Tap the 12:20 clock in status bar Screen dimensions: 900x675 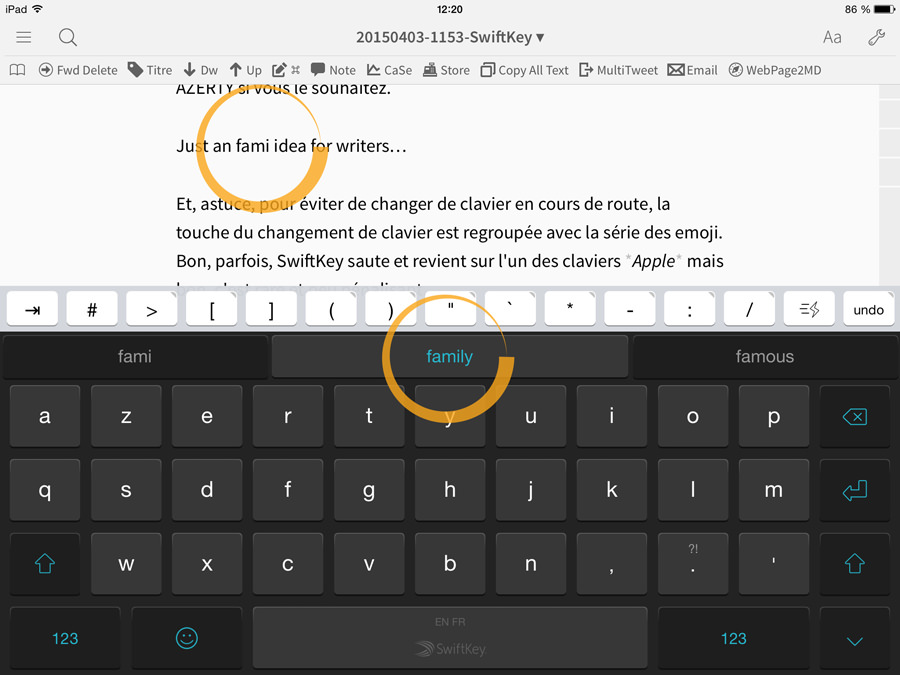coord(449,9)
